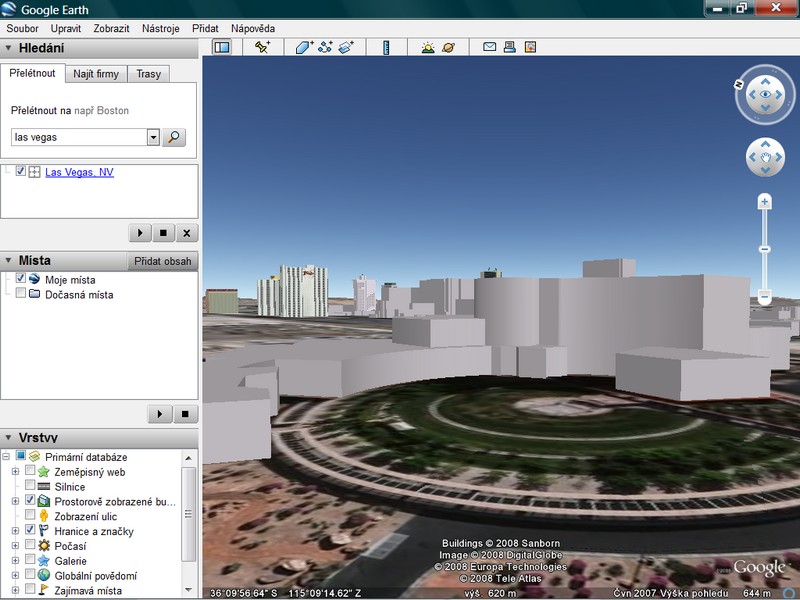Image resolution: width=800 pixels, height=600 pixels.
Task: Reset north using the N compass marker
Action: click(x=738, y=85)
